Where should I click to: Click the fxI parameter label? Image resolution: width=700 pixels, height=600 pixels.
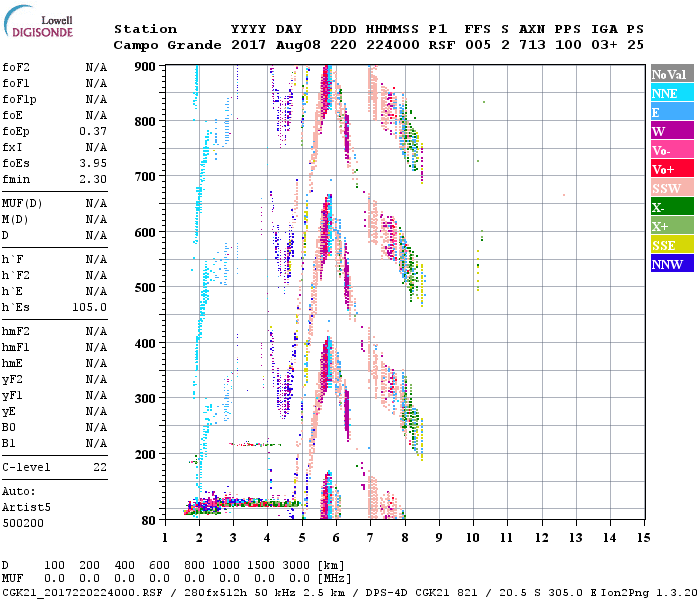pos(12,147)
